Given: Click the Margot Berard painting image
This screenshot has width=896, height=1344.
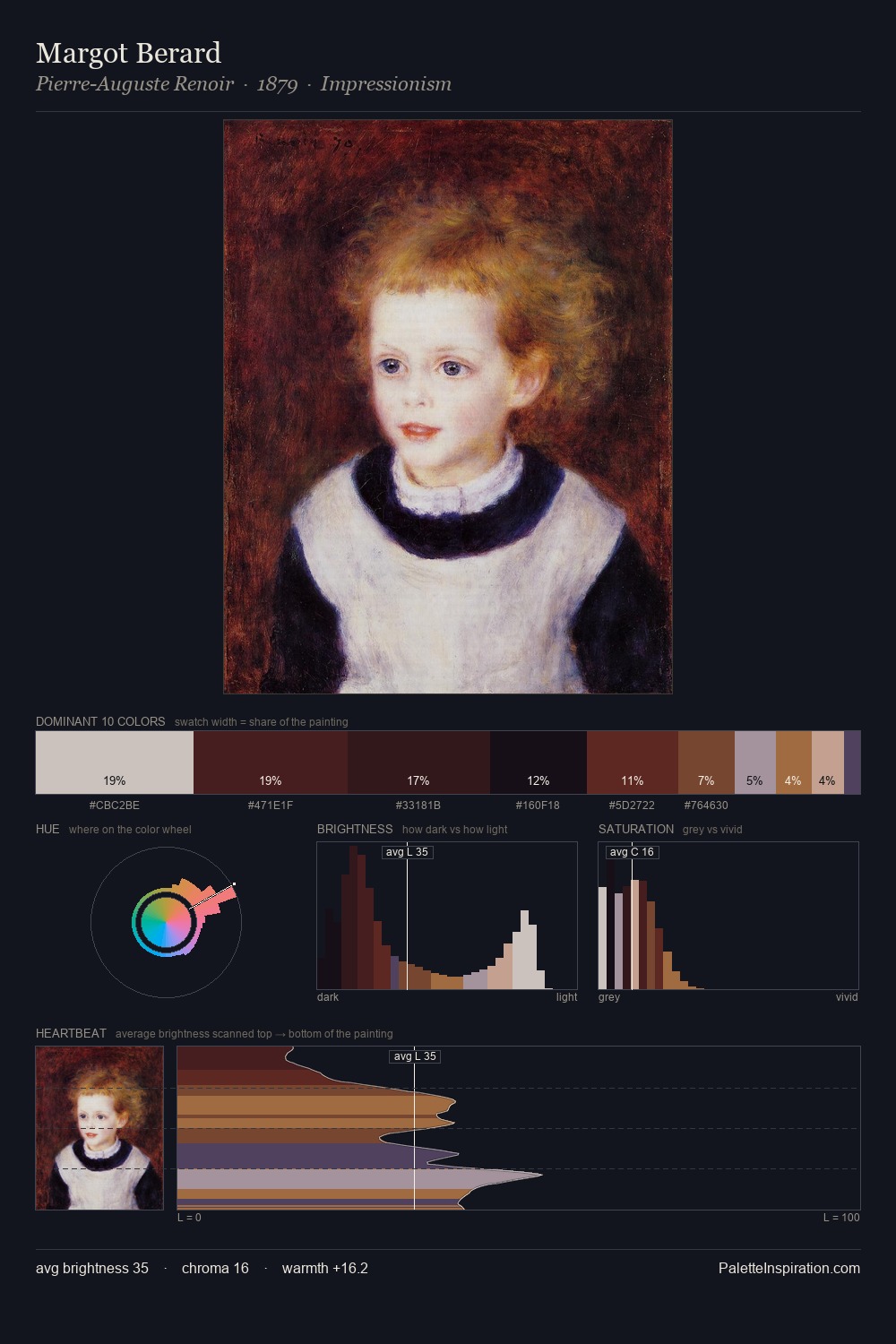Looking at the screenshot, I should click(x=448, y=407).
